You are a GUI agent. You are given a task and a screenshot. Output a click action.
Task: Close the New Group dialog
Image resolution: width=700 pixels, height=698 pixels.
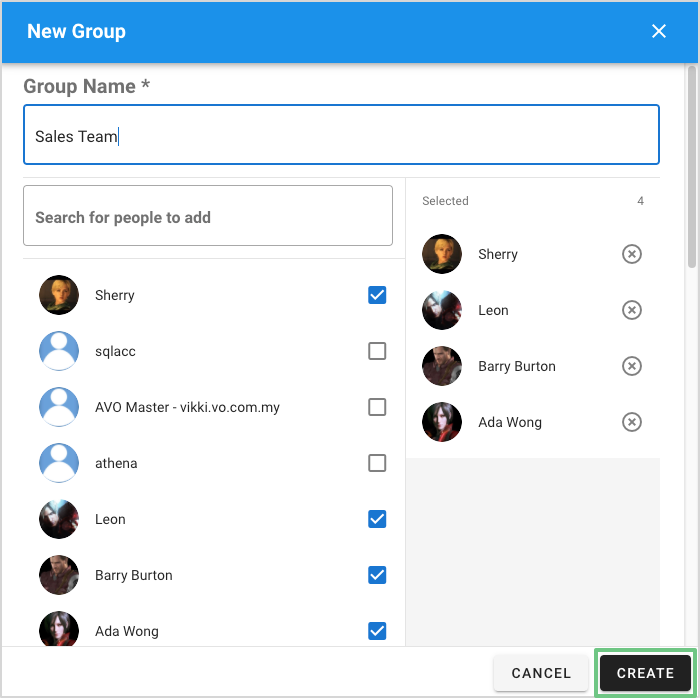click(x=659, y=31)
